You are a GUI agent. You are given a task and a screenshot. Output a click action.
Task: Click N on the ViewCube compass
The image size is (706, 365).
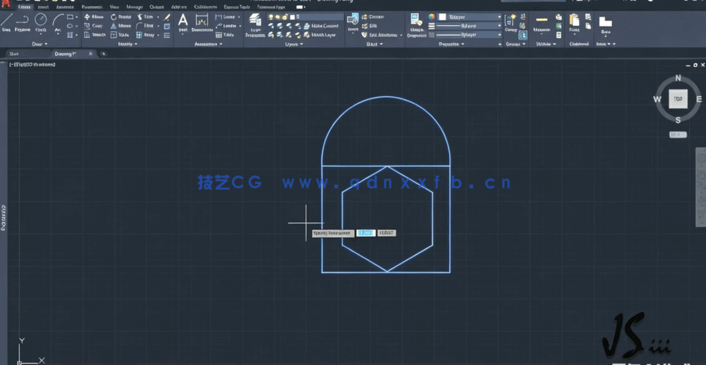[x=678, y=79]
